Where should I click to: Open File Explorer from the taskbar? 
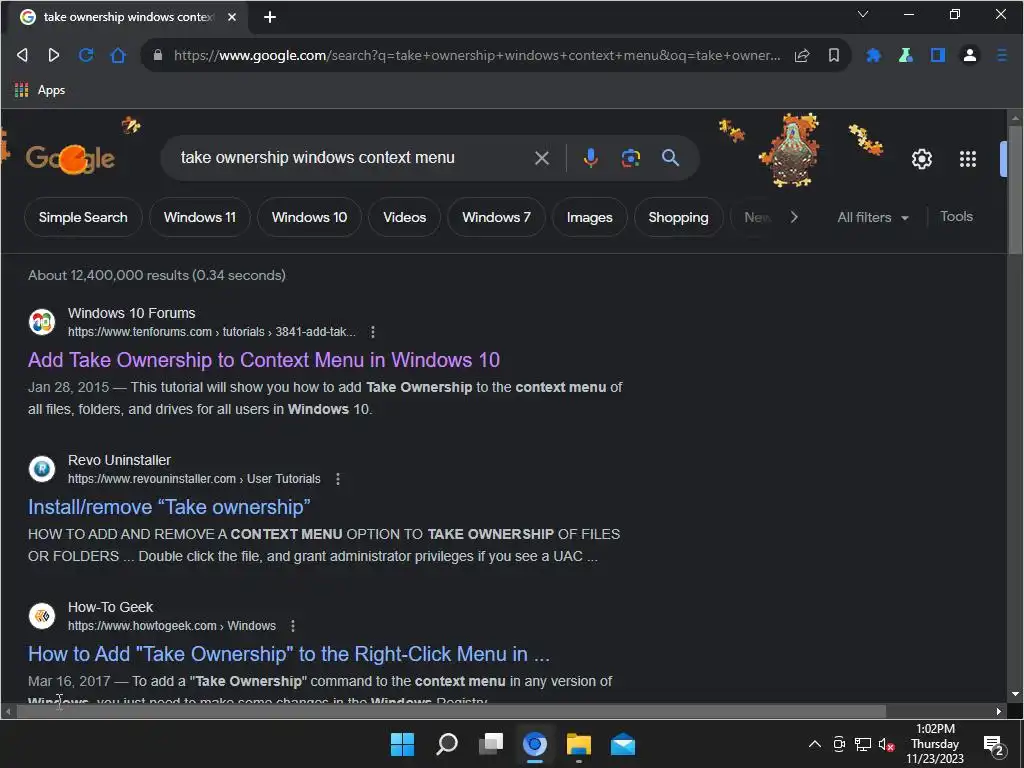point(579,744)
